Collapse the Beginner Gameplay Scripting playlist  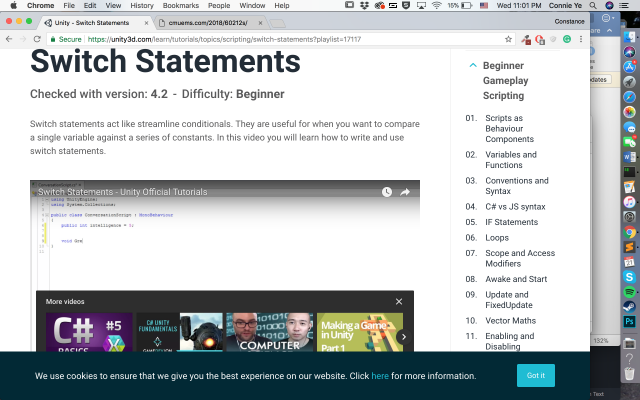(x=473, y=65)
